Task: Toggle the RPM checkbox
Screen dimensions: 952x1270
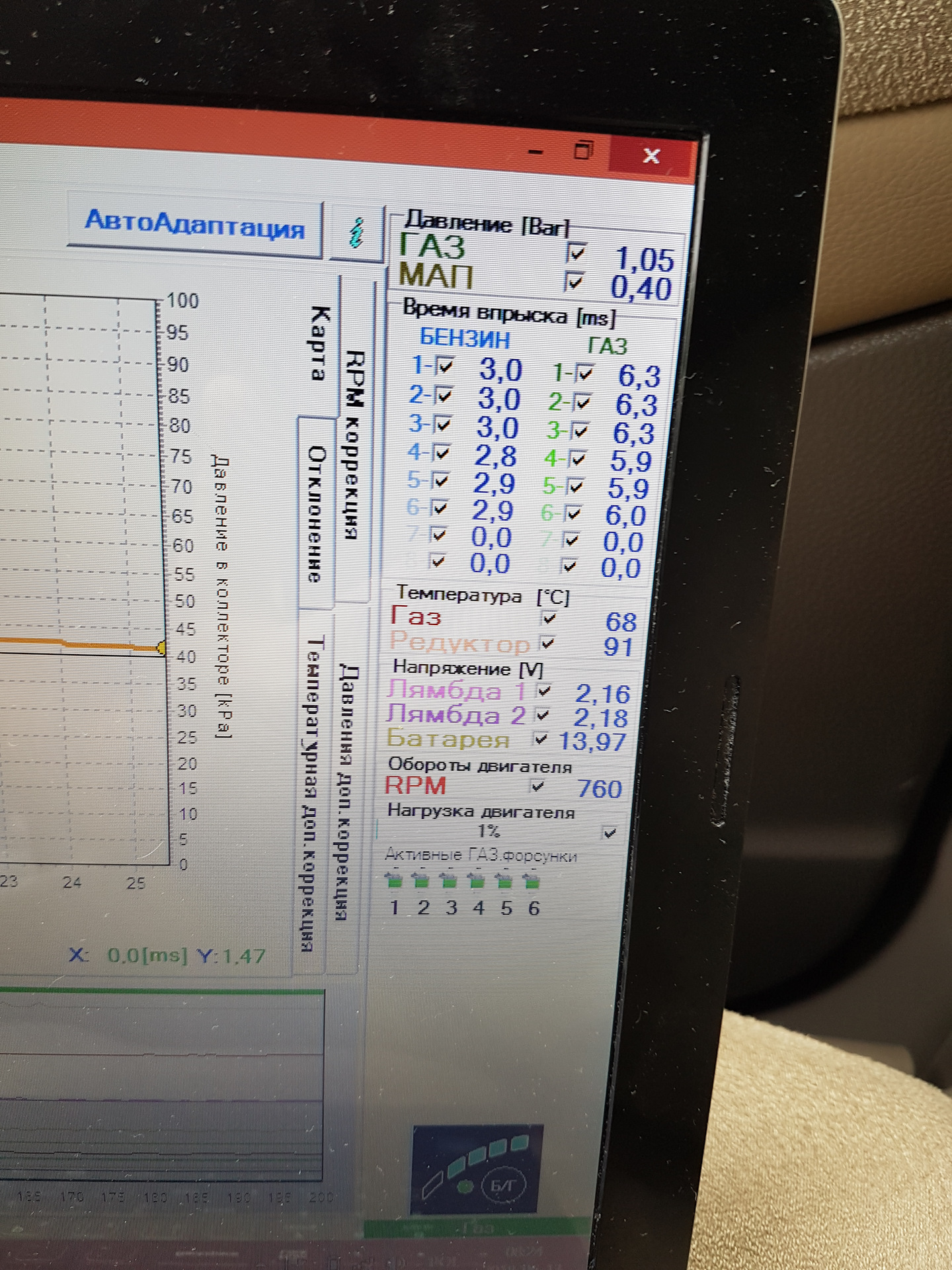Action: pyautogui.click(x=538, y=786)
